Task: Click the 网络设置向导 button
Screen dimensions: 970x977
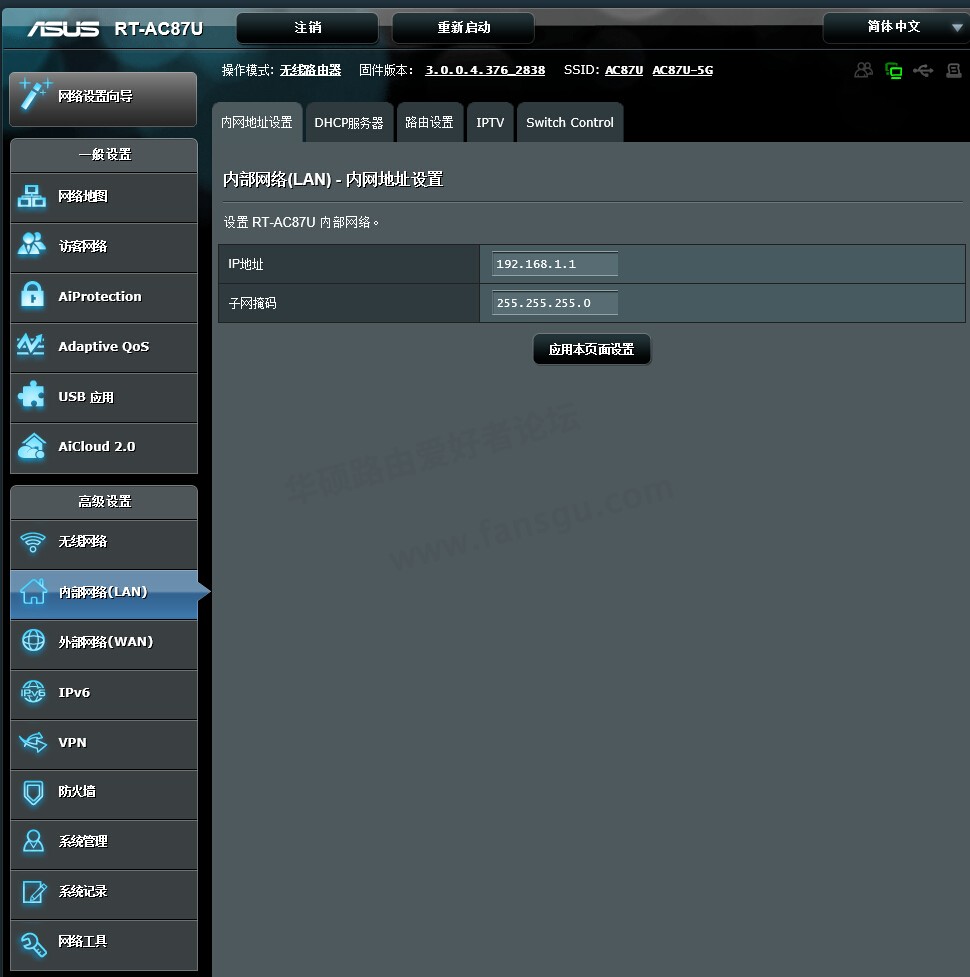Action: (103, 98)
